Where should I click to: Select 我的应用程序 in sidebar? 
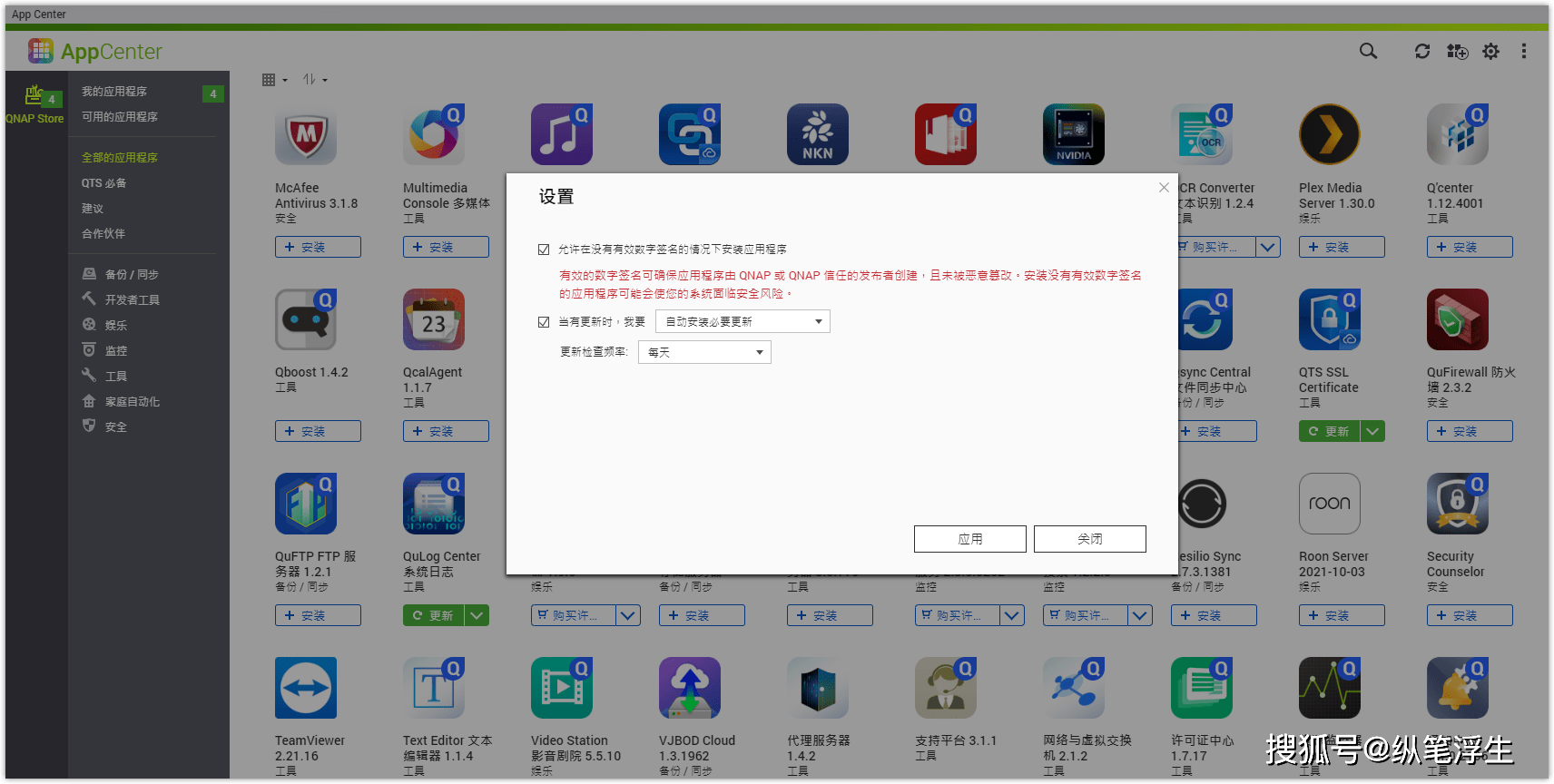coord(114,92)
